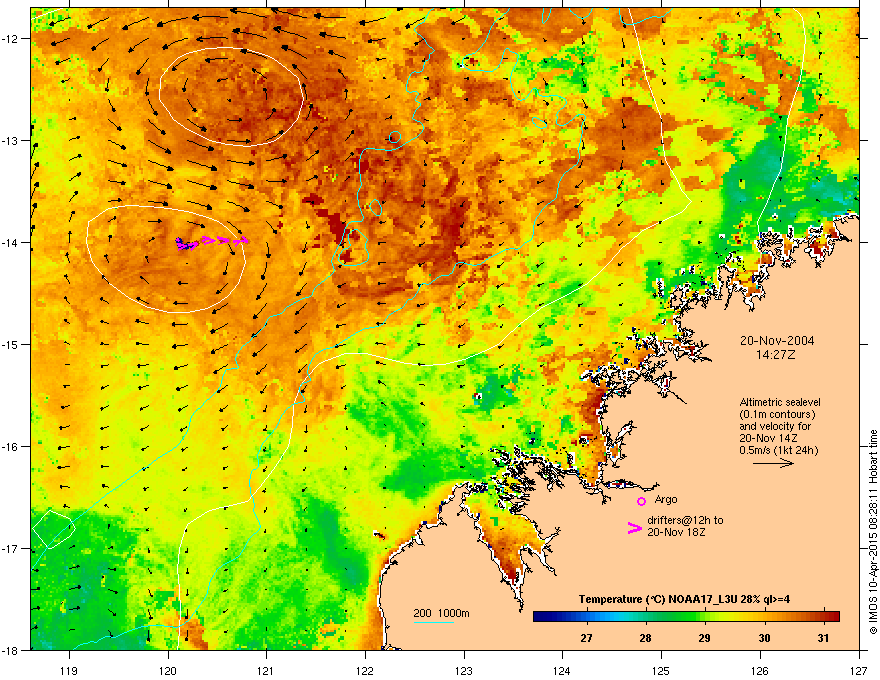Click the 0.5m/s velocity scale arrow

(773, 463)
